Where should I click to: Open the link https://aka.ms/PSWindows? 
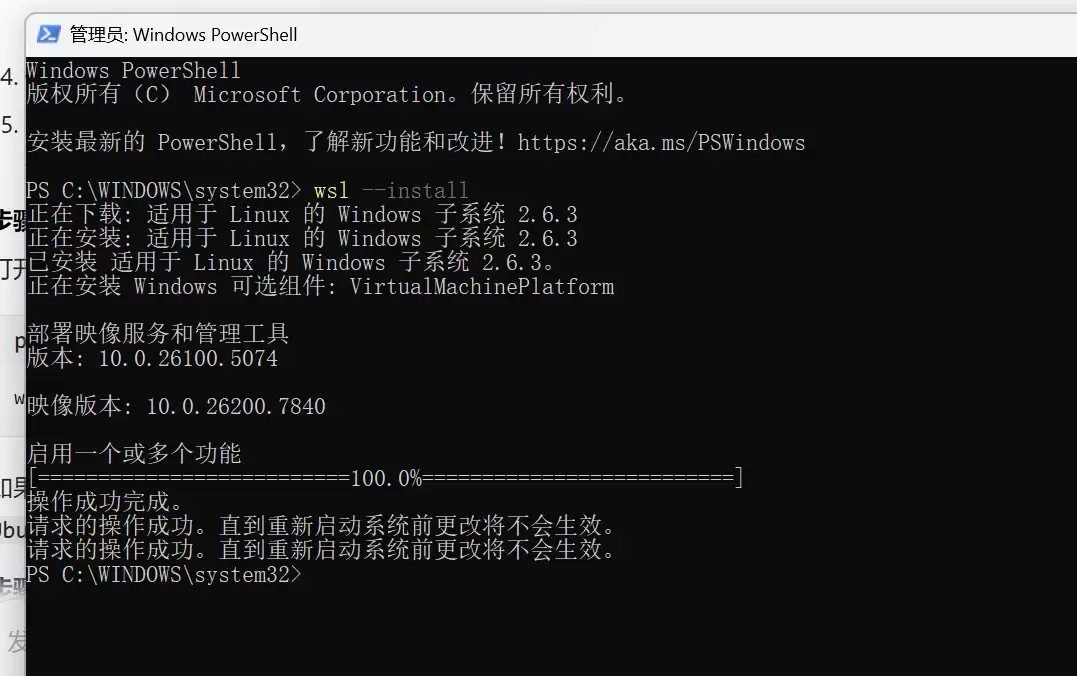(x=660, y=142)
